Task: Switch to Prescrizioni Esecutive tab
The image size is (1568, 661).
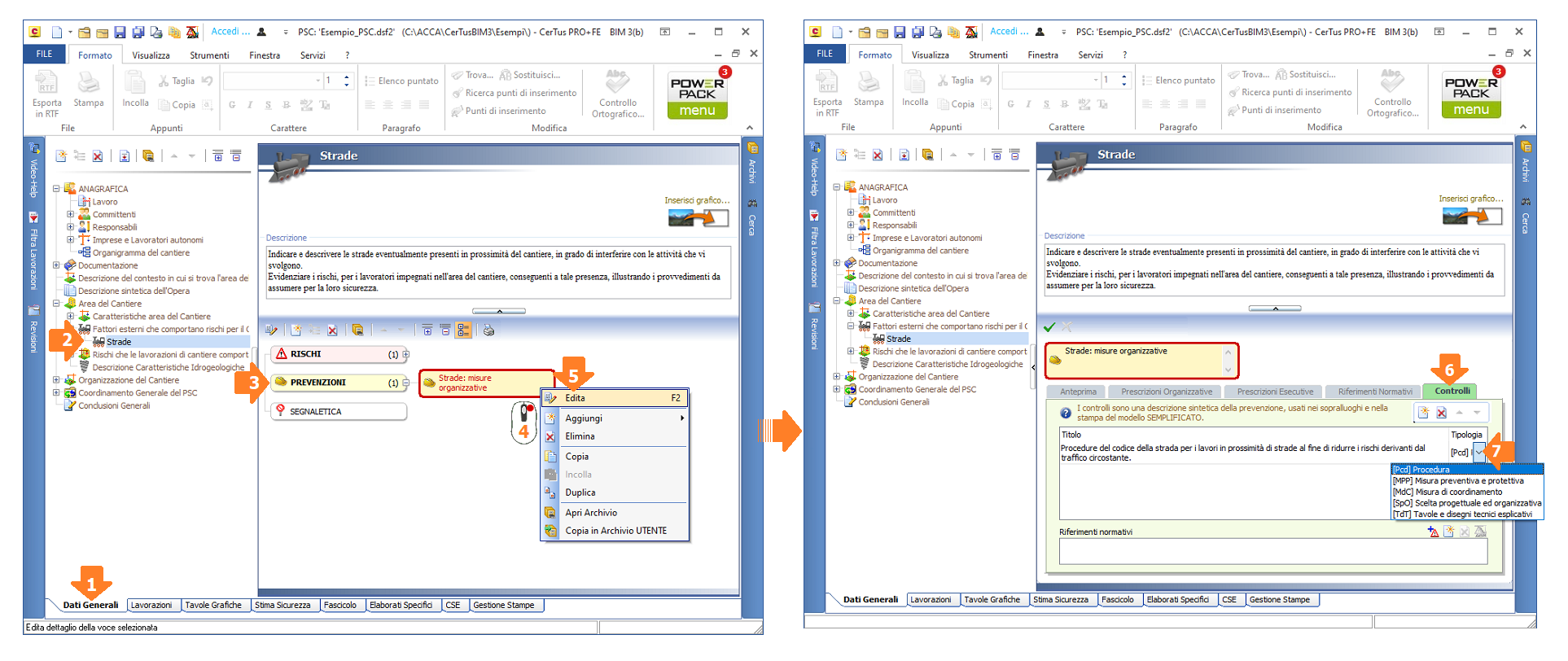Action: tap(1275, 392)
